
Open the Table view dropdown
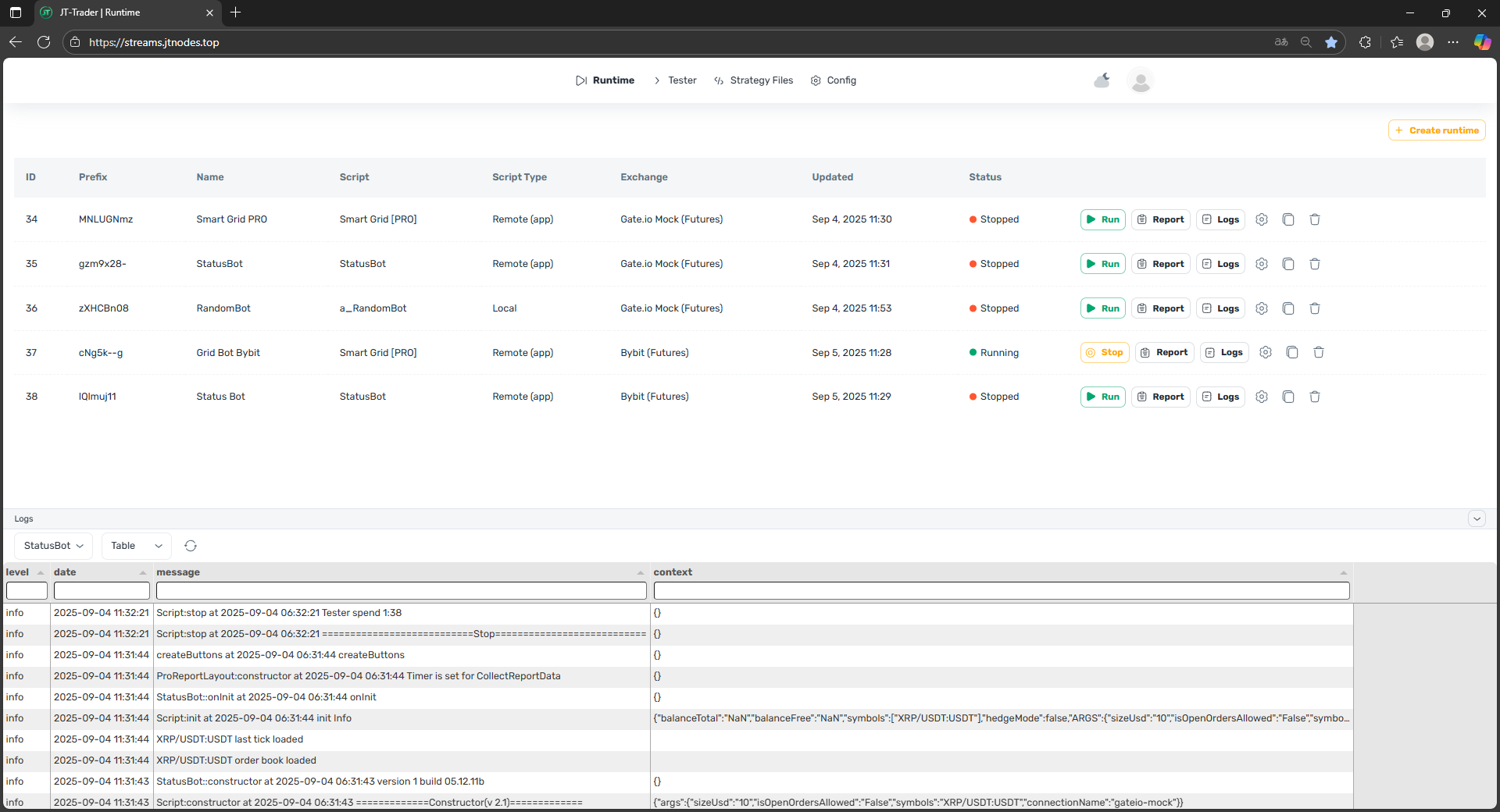tap(136, 546)
